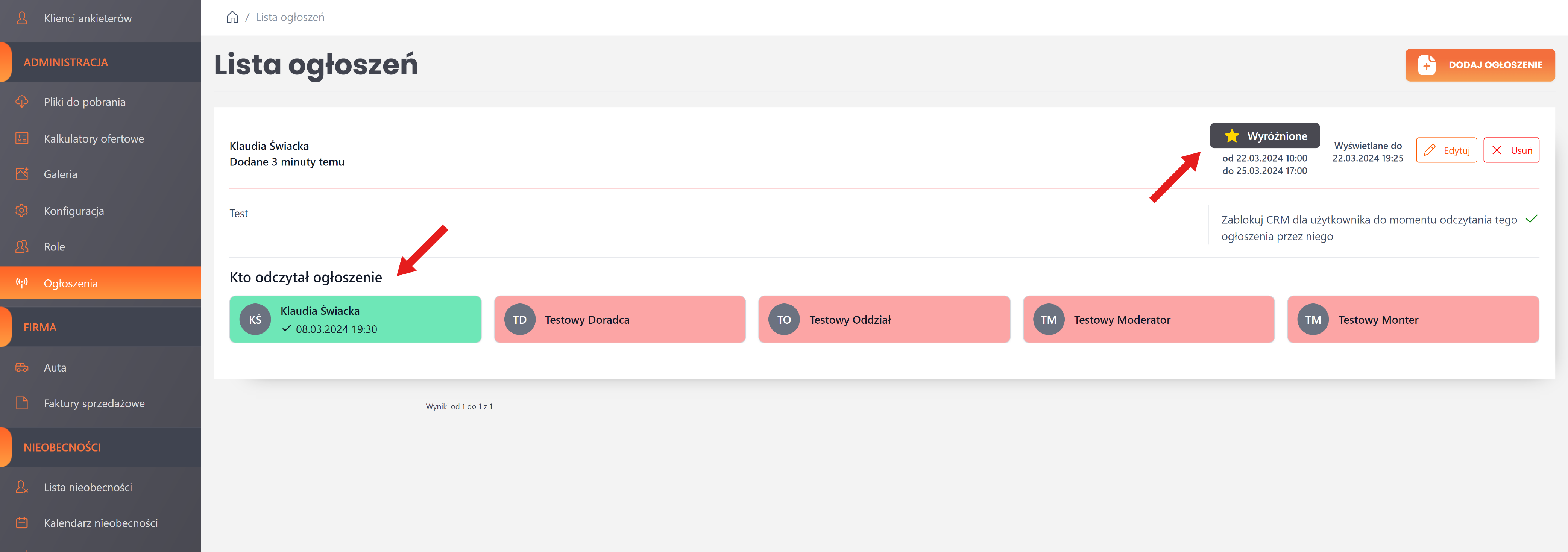Delete the announcement with Usuń
The image size is (1568, 552).
pyautogui.click(x=1511, y=150)
